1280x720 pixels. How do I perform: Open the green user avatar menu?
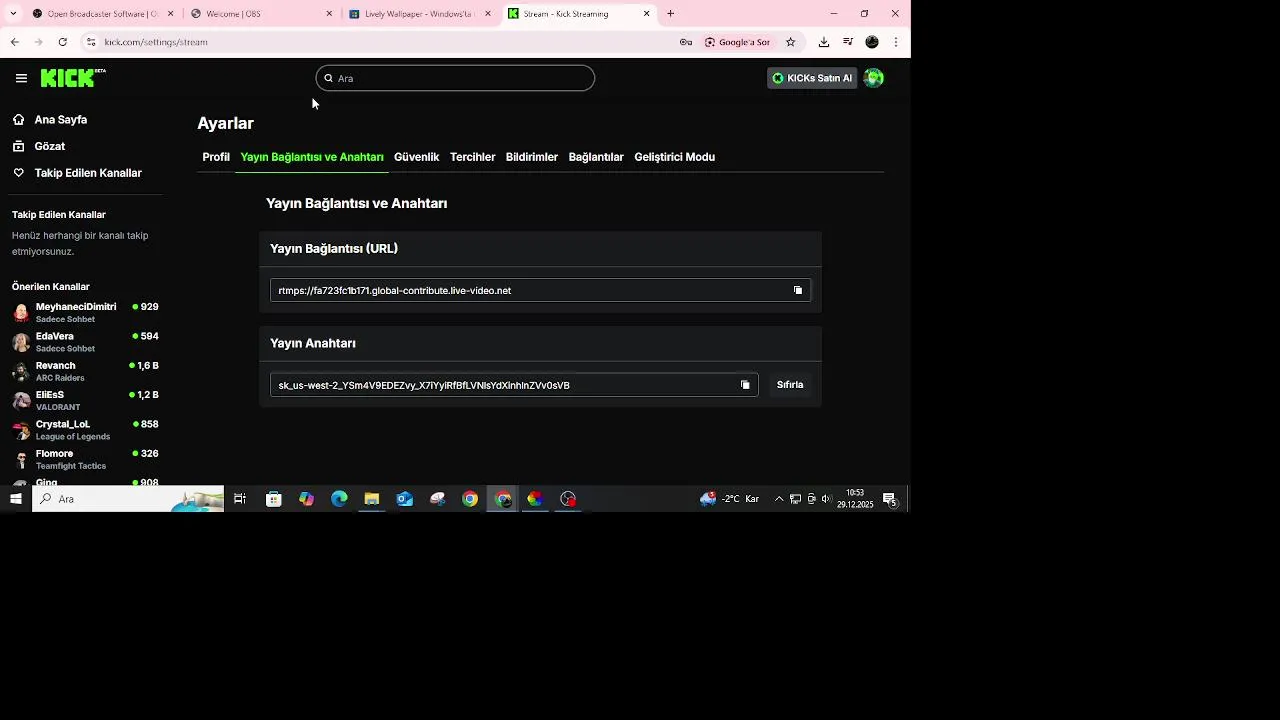(873, 78)
